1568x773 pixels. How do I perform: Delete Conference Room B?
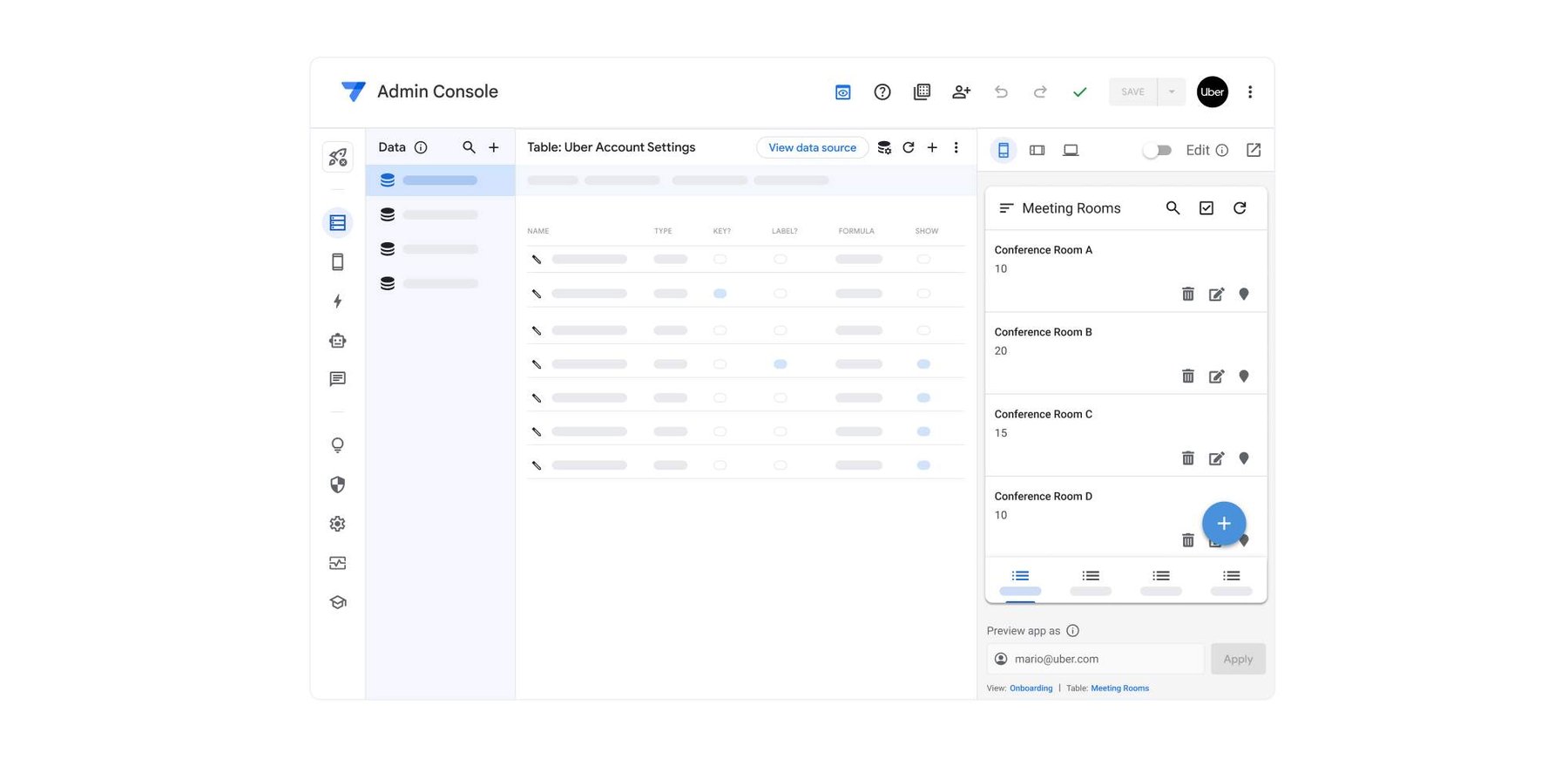[1188, 376]
